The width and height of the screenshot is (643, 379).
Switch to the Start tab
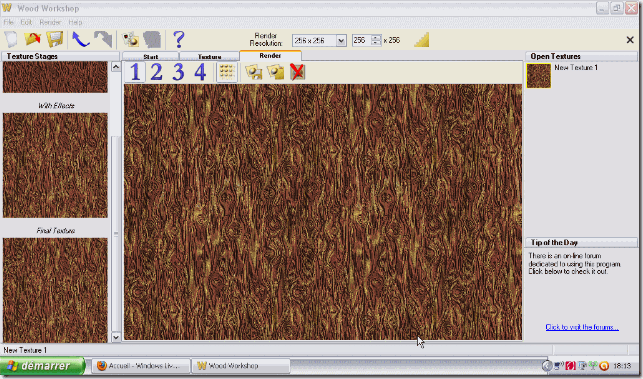tap(150, 57)
